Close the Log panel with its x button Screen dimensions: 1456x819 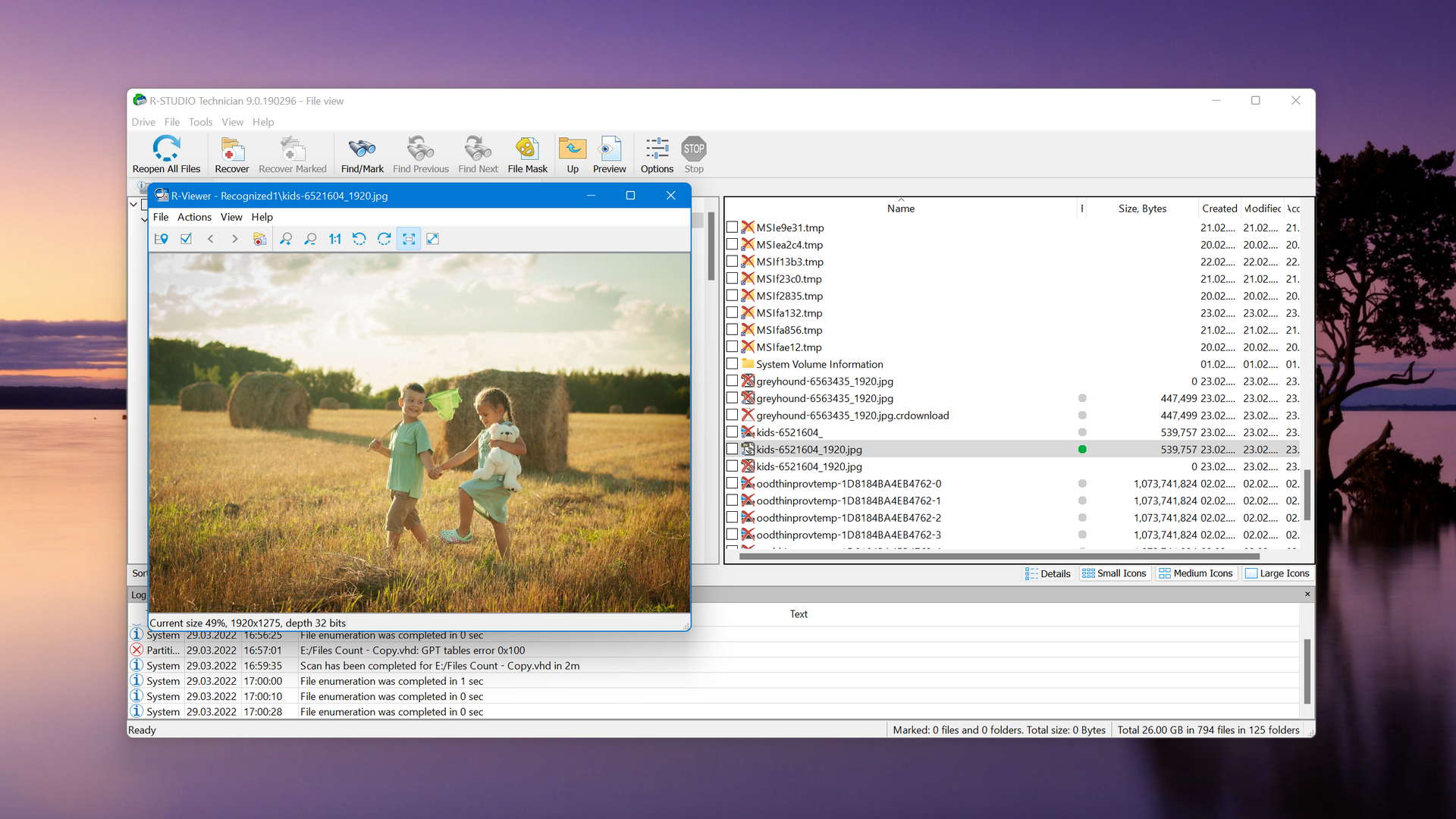click(1307, 594)
